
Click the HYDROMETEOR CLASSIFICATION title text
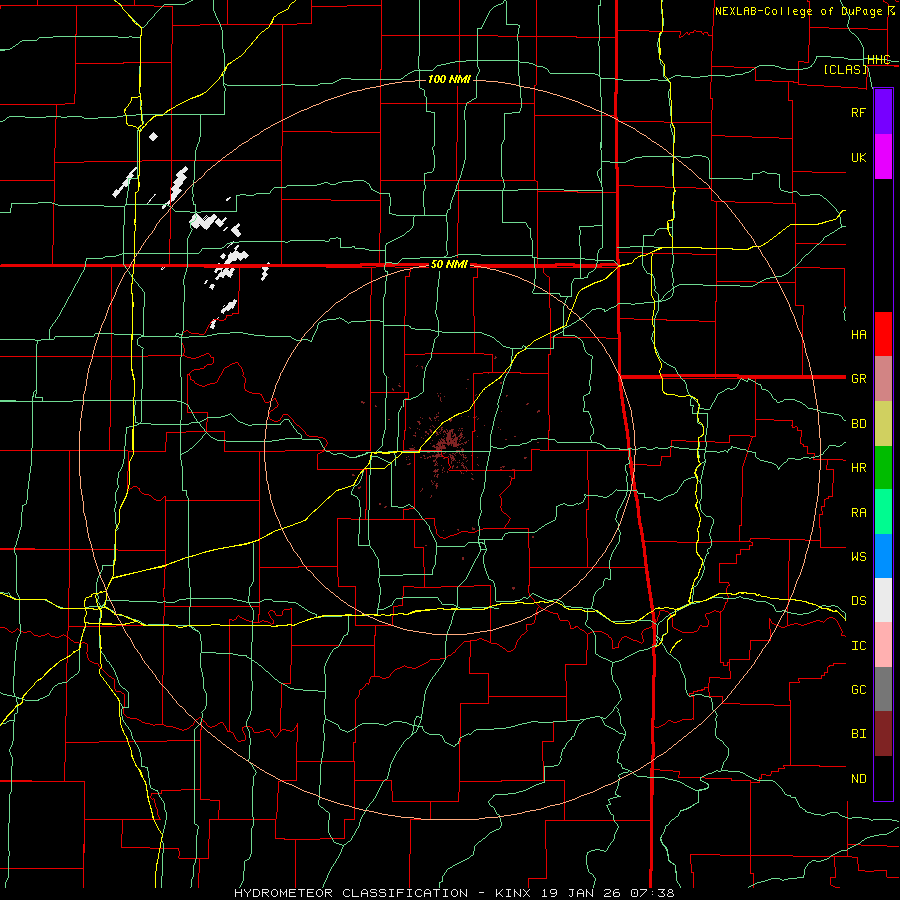click(351, 893)
